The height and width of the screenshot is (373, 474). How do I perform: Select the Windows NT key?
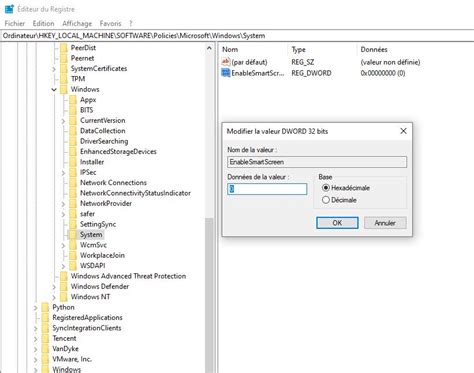[90, 297]
